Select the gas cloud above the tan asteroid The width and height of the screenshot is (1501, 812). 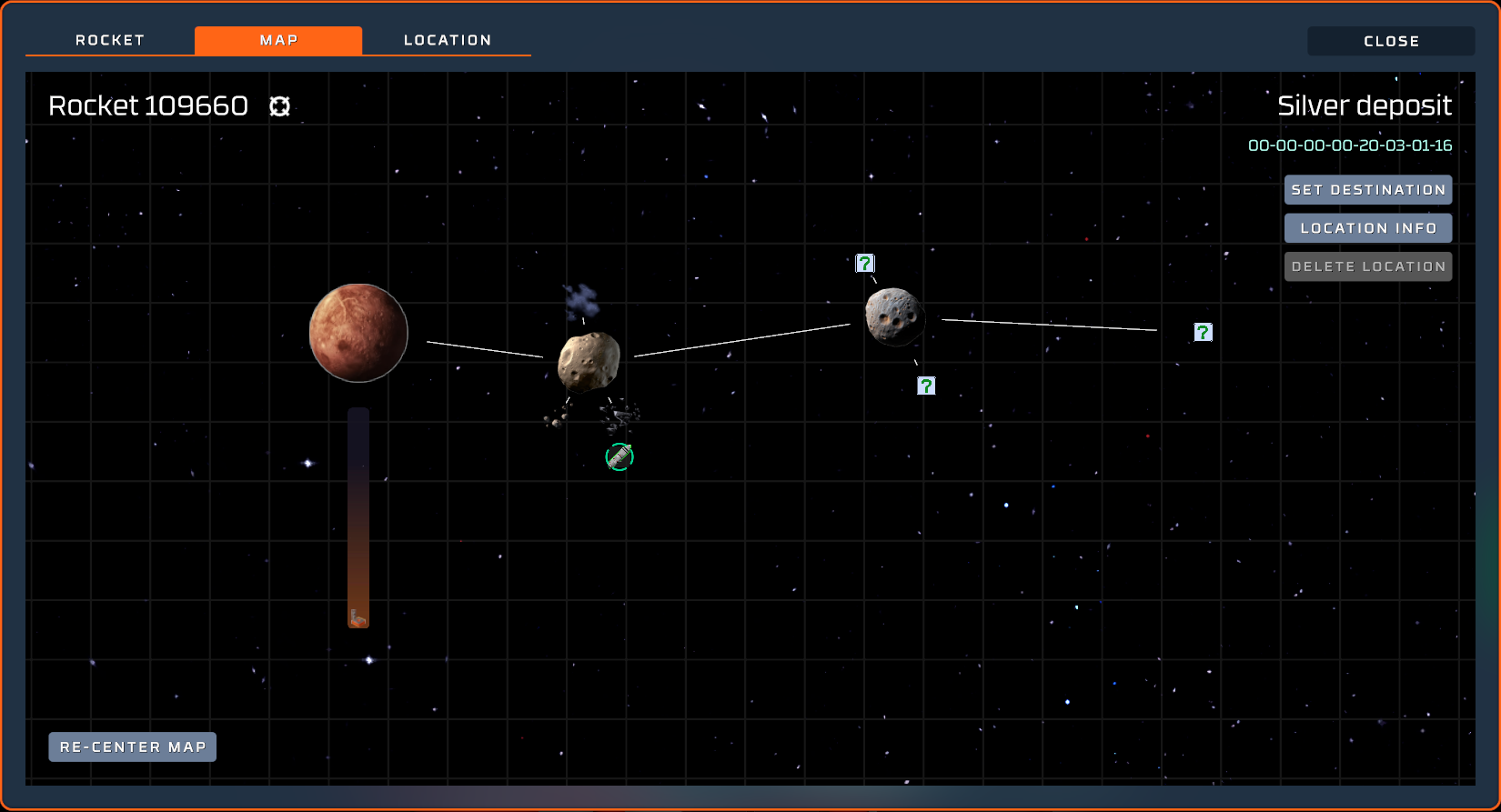581,300
